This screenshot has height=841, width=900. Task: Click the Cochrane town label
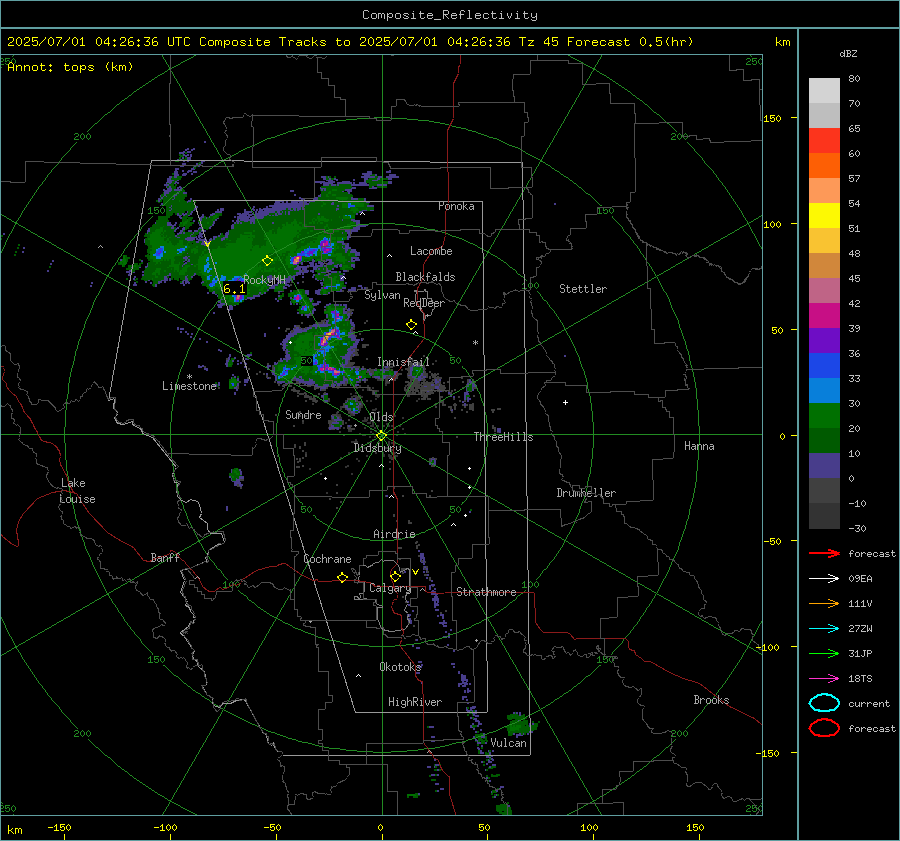327,559
